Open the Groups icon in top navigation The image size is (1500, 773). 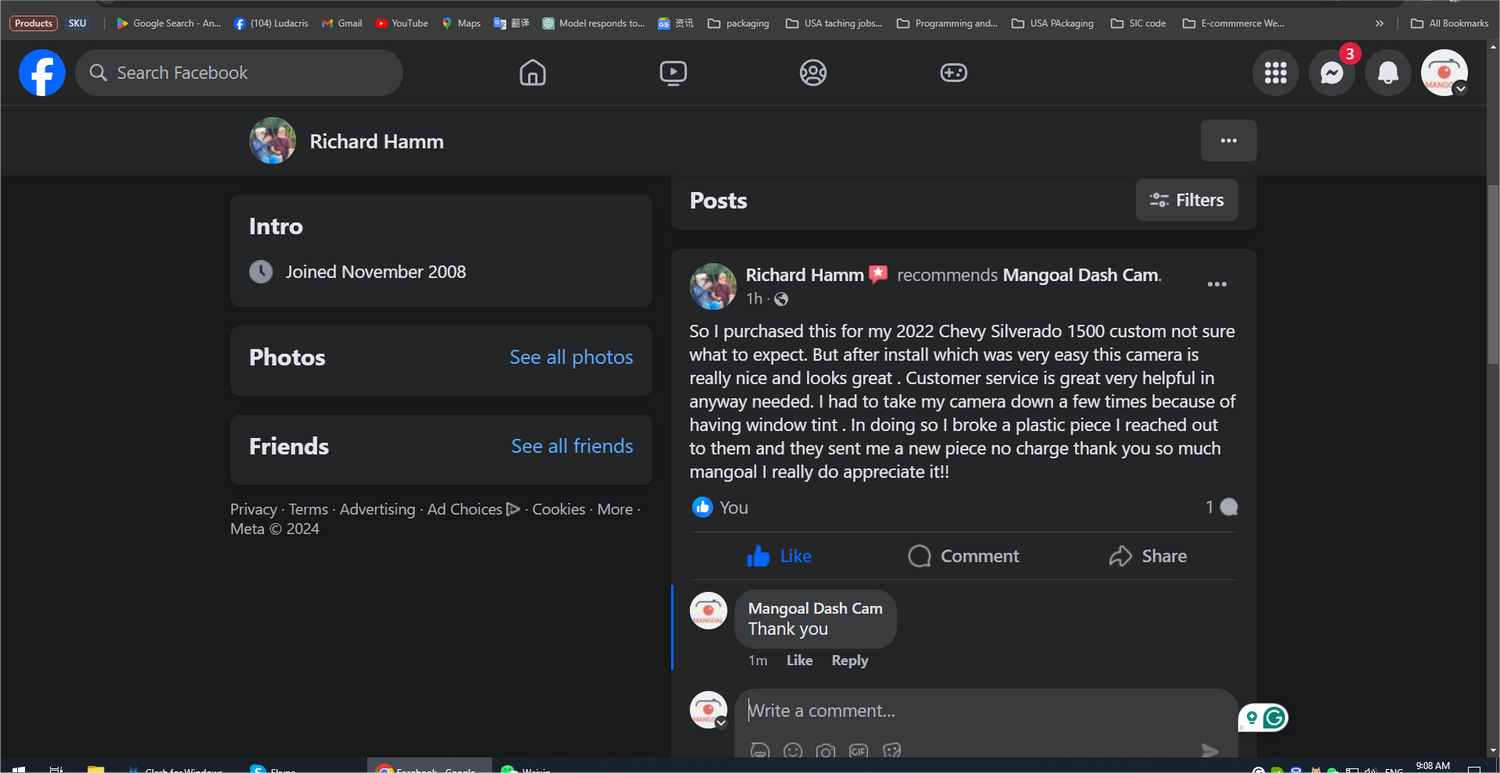(813, 73)
